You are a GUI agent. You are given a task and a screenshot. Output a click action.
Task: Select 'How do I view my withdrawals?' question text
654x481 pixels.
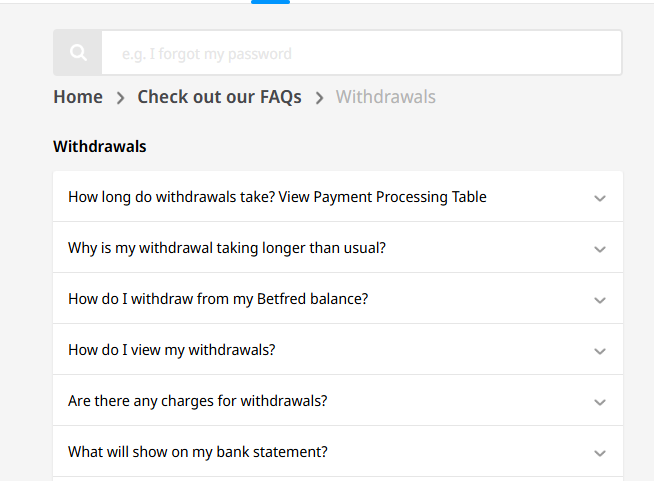(171, 350)
